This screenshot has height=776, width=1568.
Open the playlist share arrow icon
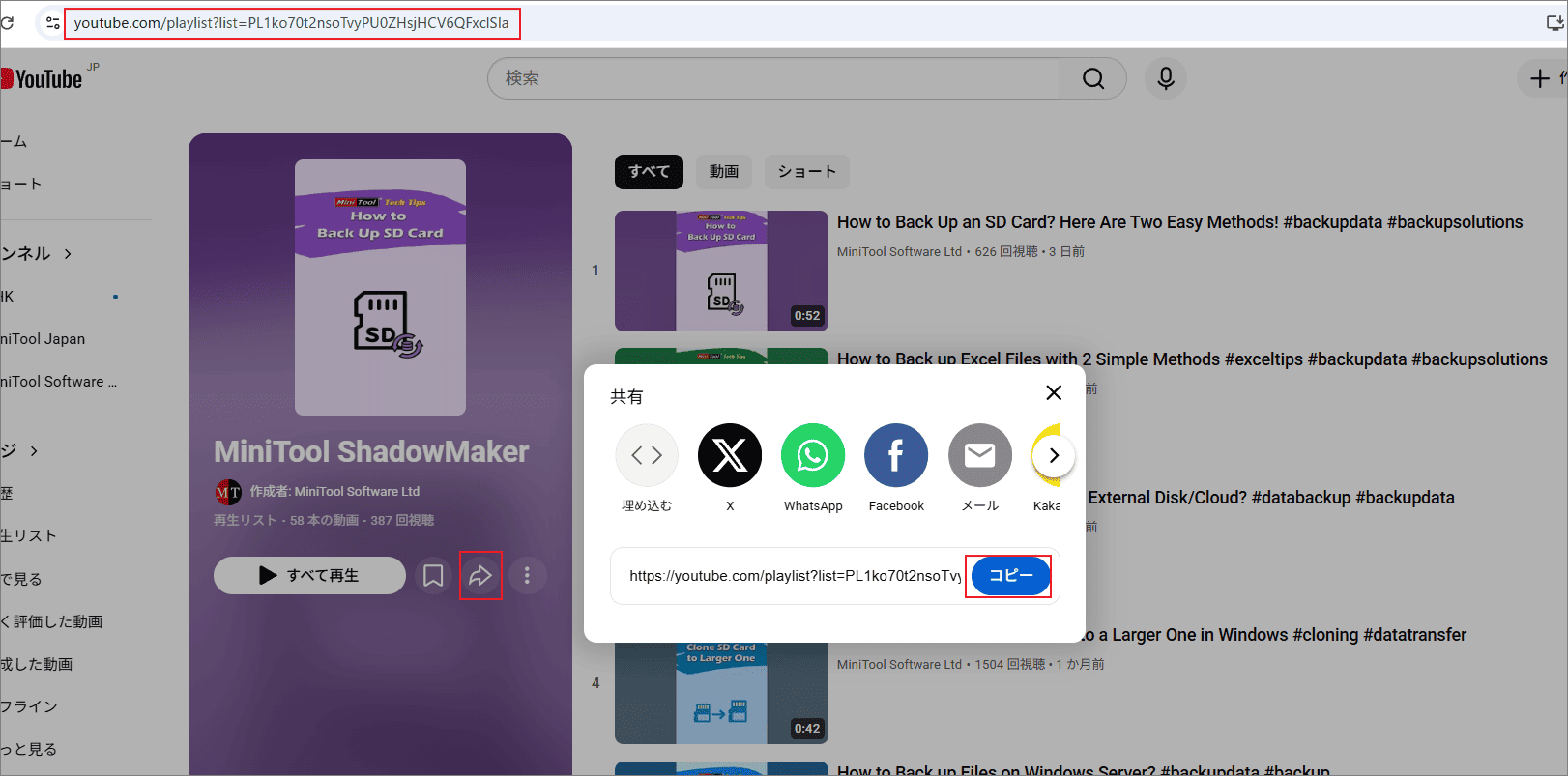click(x=480, y=576)
